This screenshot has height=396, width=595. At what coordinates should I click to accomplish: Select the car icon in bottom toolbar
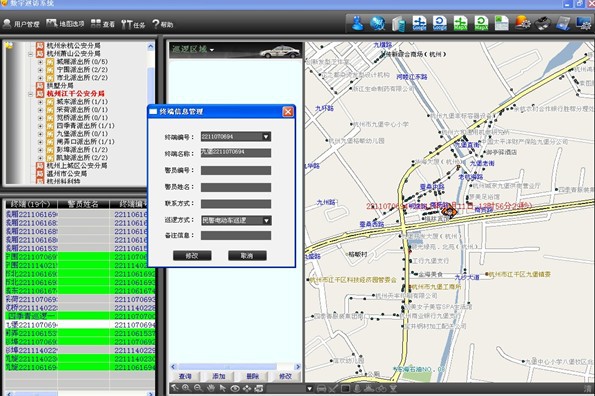point(321,388)
